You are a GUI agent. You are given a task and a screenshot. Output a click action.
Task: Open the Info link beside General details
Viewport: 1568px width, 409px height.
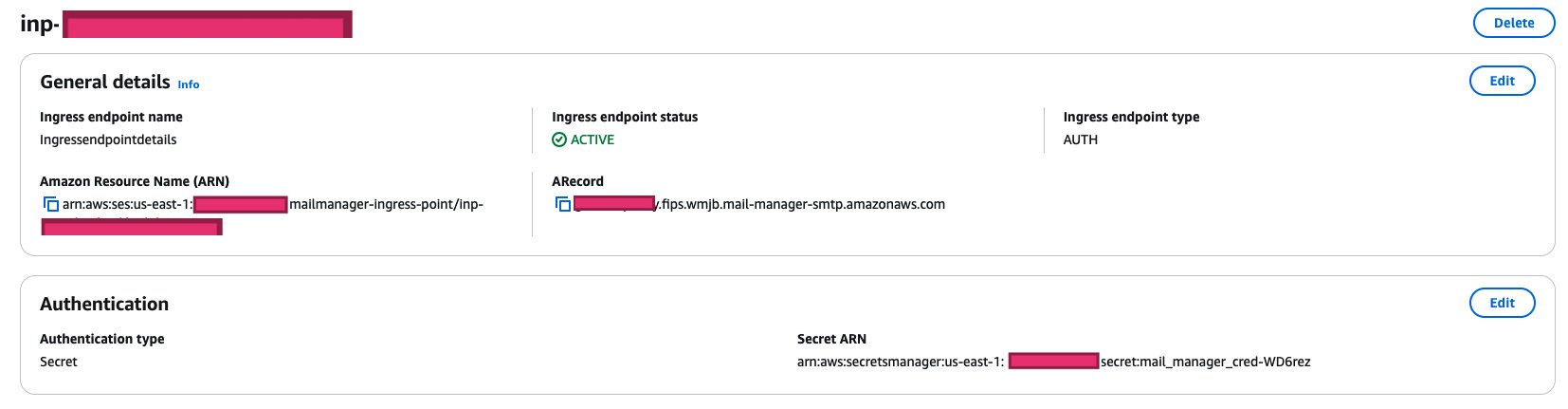click(x=189, y=84)
